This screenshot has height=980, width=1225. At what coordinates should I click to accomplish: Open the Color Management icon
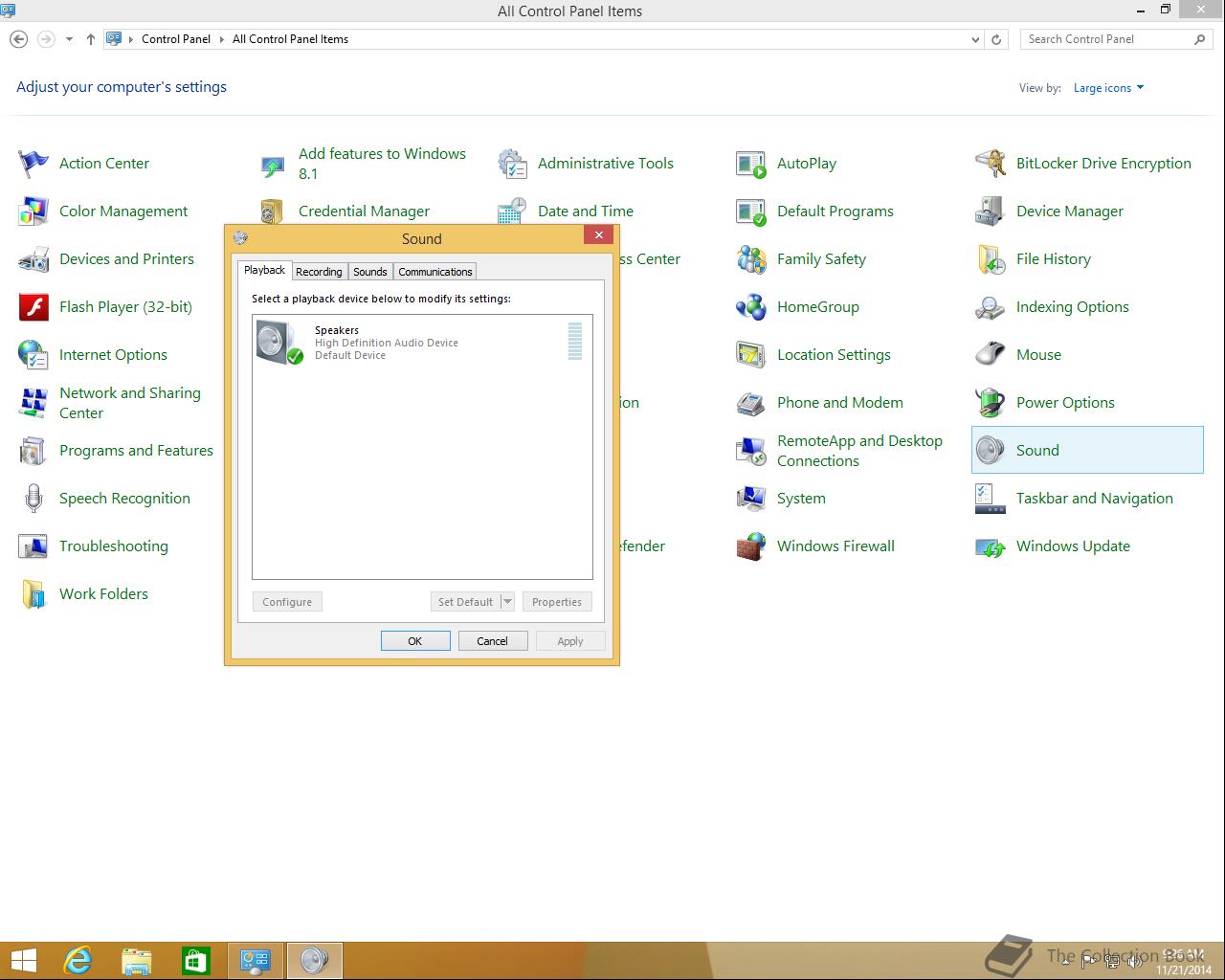click(33, 212)
